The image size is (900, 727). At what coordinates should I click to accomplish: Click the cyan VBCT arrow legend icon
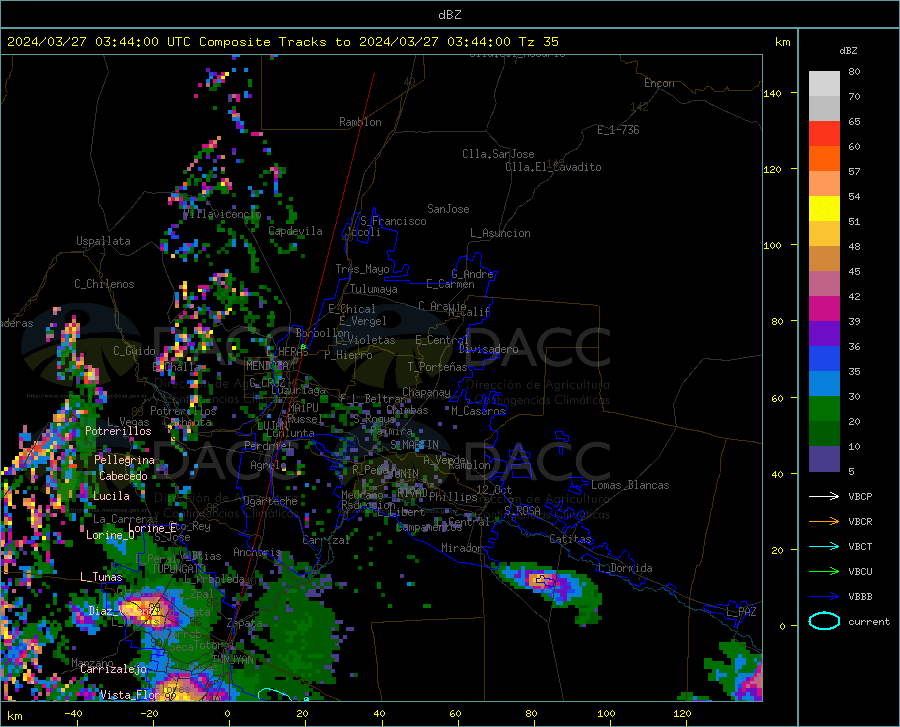(x=824, y=546)
